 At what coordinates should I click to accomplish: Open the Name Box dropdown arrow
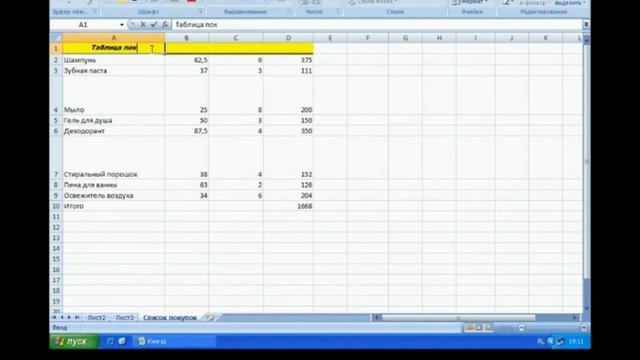(x=122, y=25)
